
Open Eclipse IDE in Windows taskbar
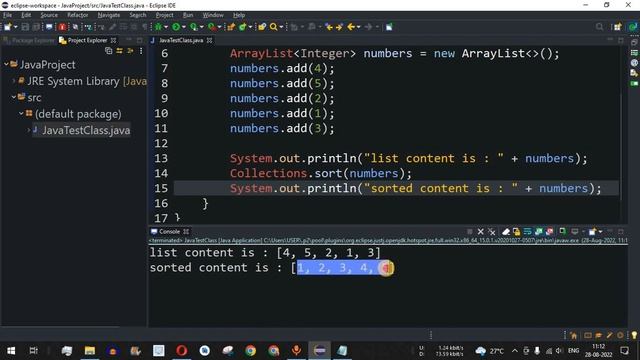pos(320,350)
